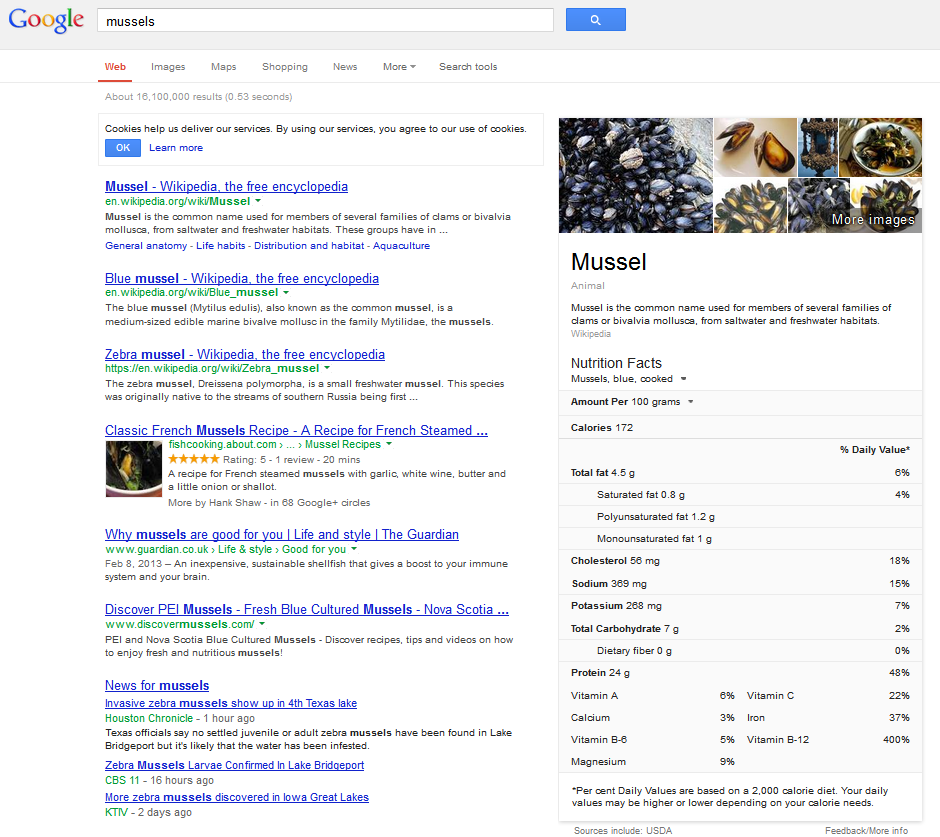The width and height of the screenshot is (940, 837).
Task: Open More images overlay
Action: 873,219
